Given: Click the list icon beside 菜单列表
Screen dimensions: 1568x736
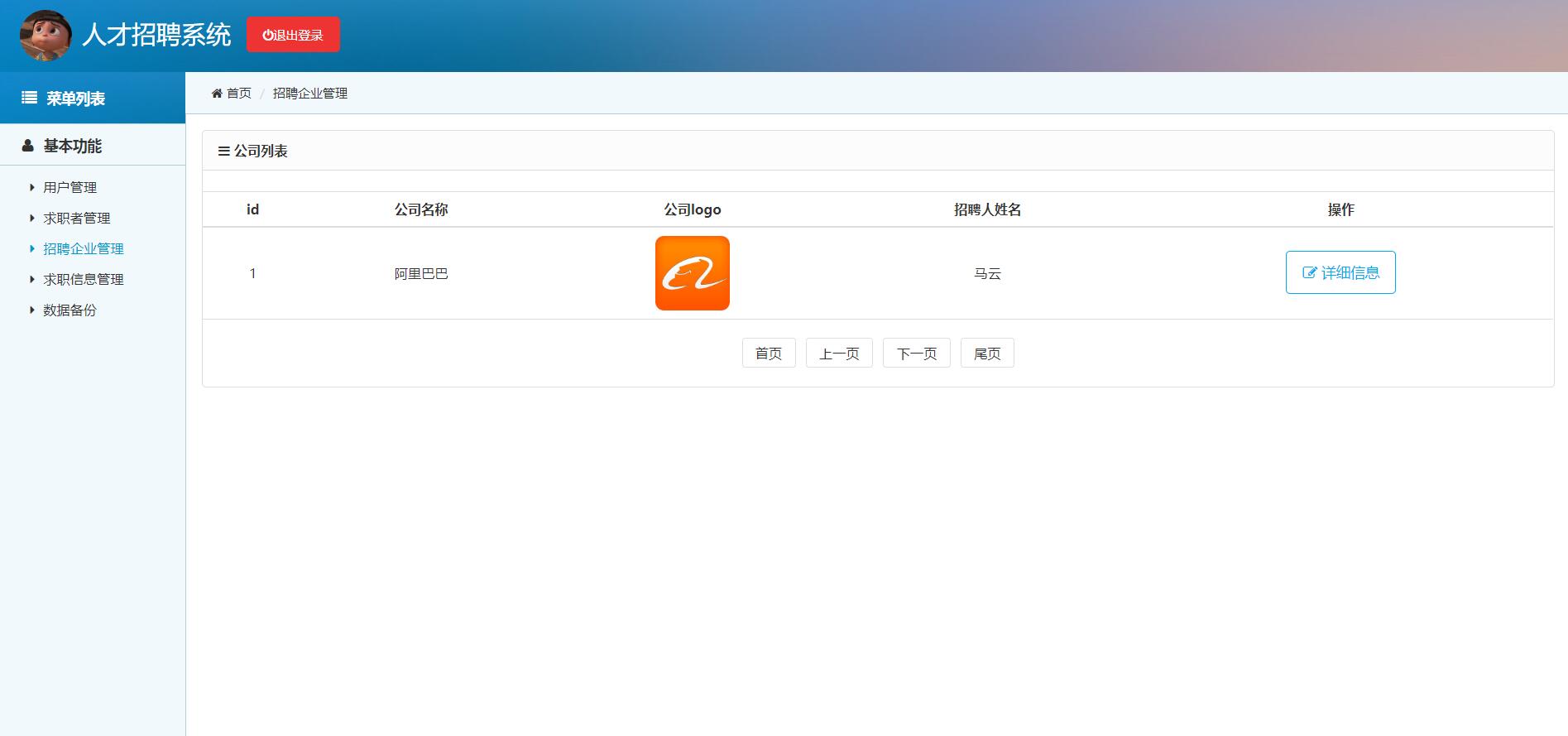Looking at the screenshot, I should click(29, 98).
